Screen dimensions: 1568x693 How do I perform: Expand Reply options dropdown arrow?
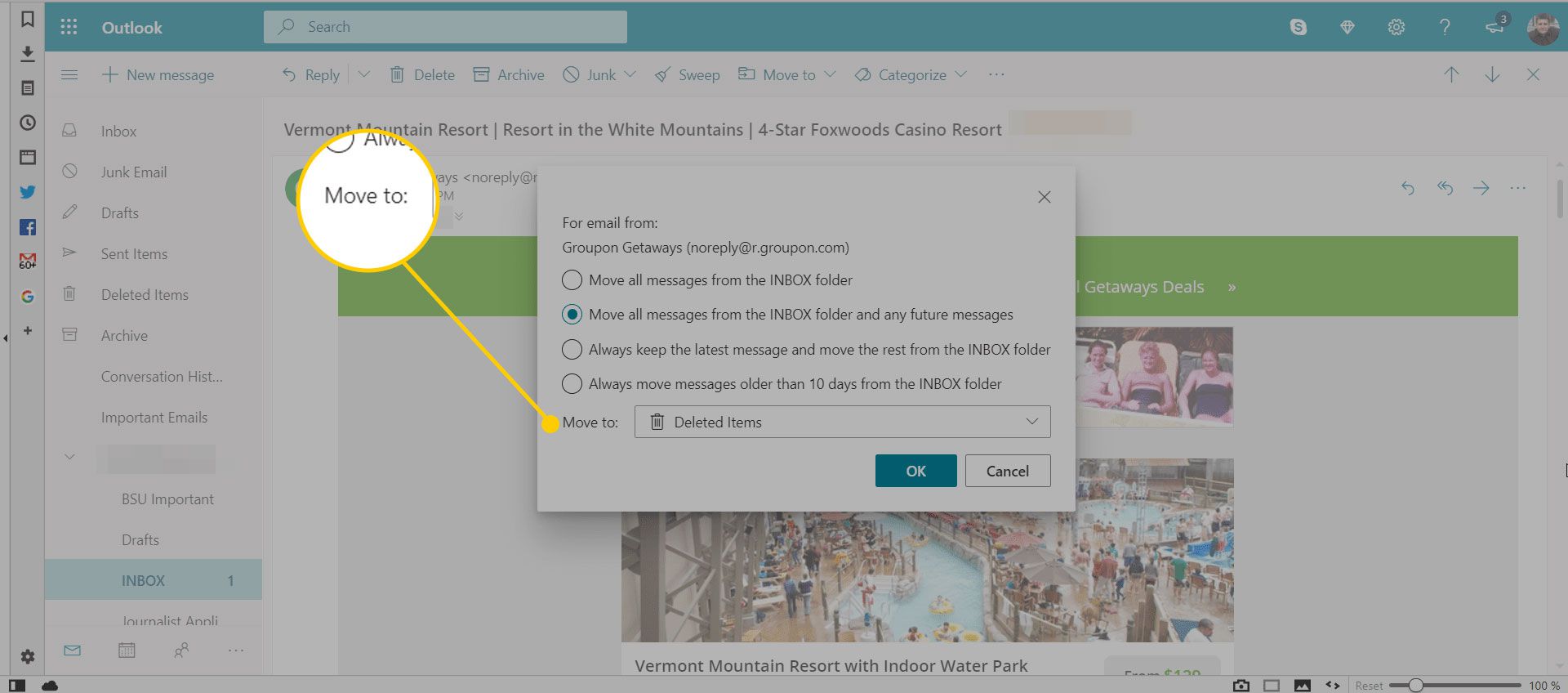click(x=364, y=74)
